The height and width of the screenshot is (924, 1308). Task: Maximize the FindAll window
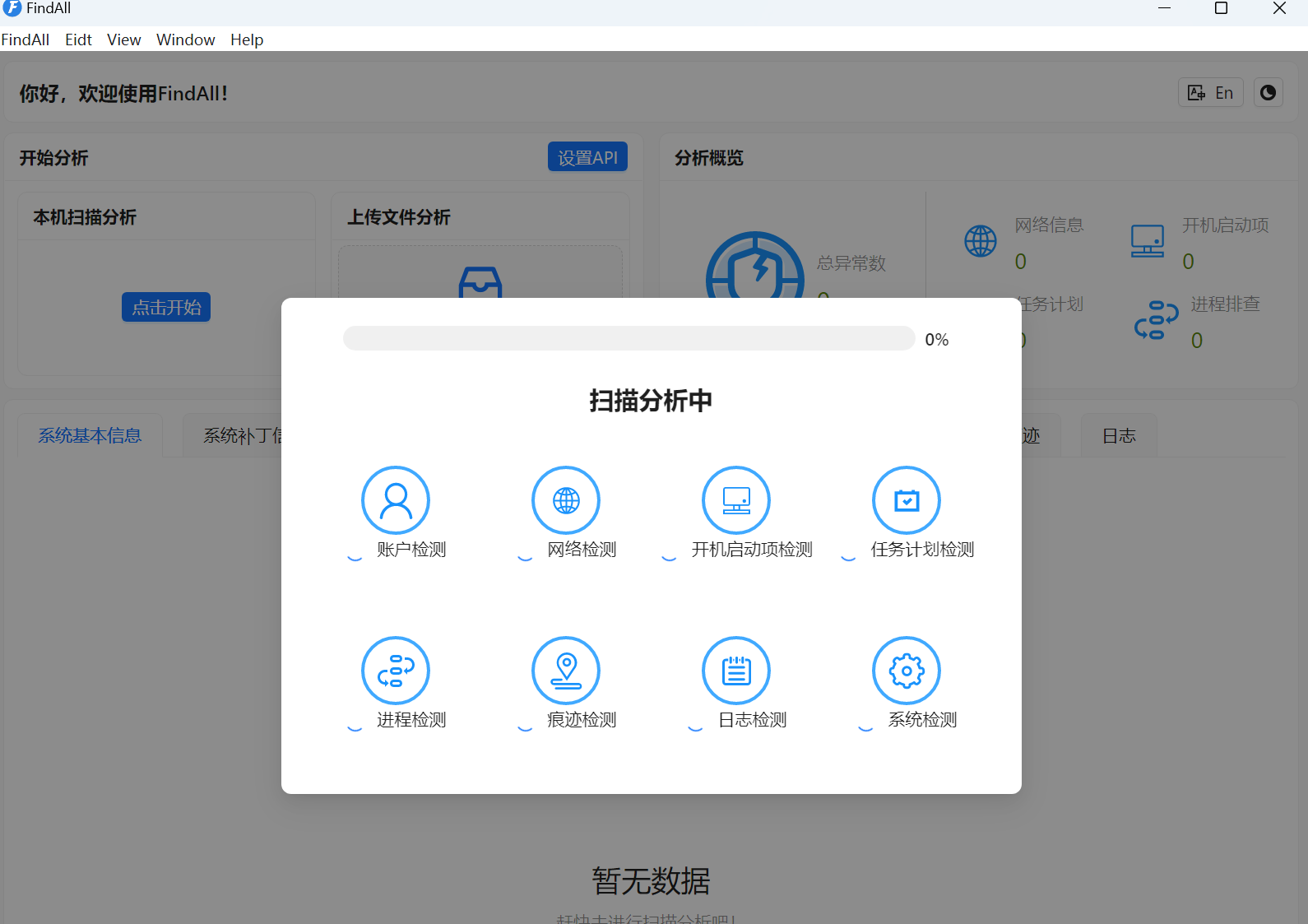pyautogui.click(x=1222, y=8)
